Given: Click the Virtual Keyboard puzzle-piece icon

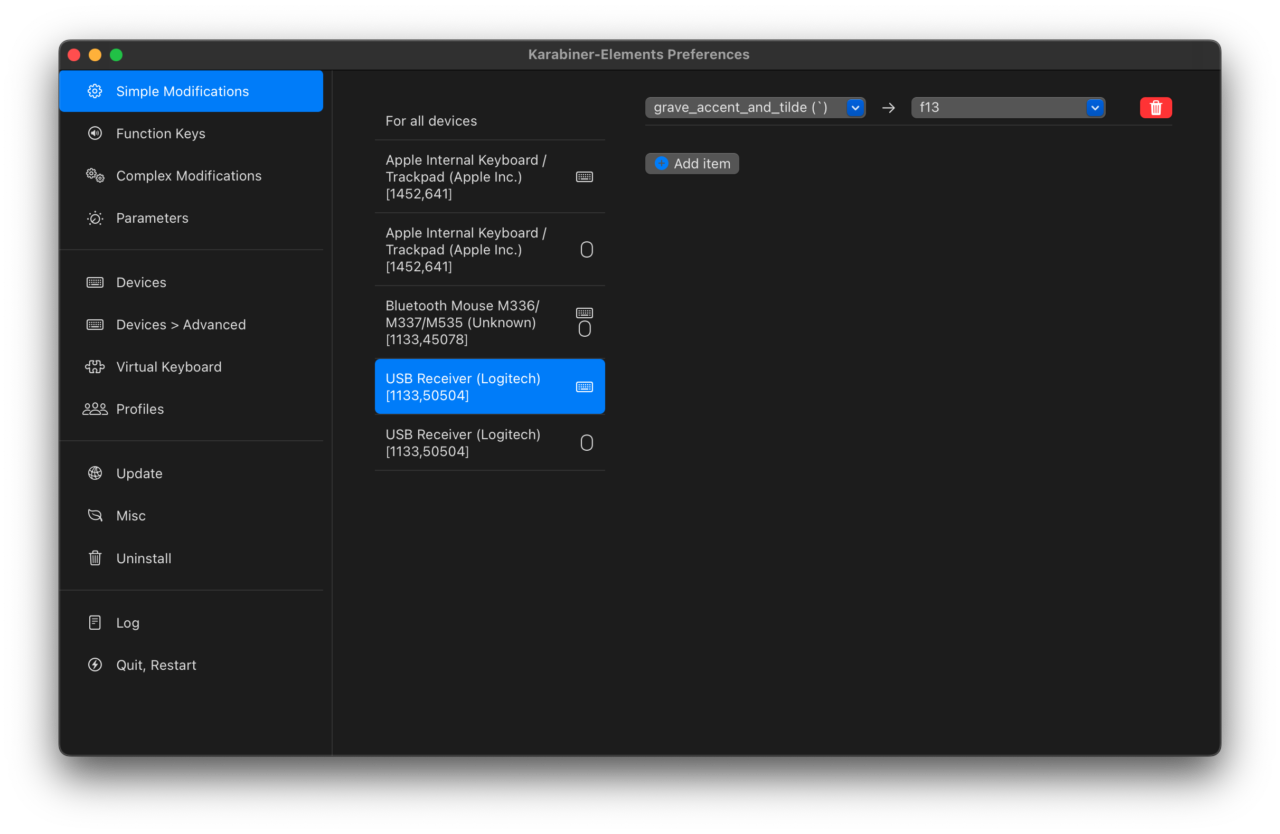Looking at the screenshot, I should [95, 367].
